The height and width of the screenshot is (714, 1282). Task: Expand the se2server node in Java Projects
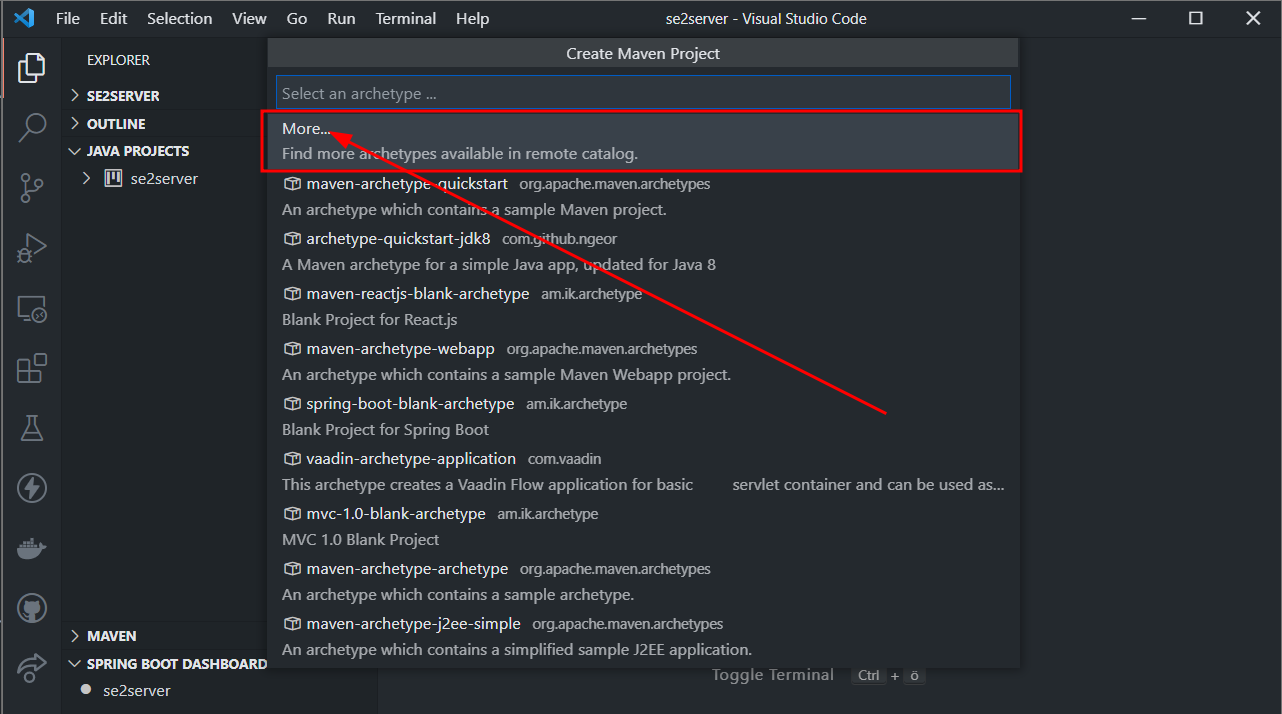87,179
